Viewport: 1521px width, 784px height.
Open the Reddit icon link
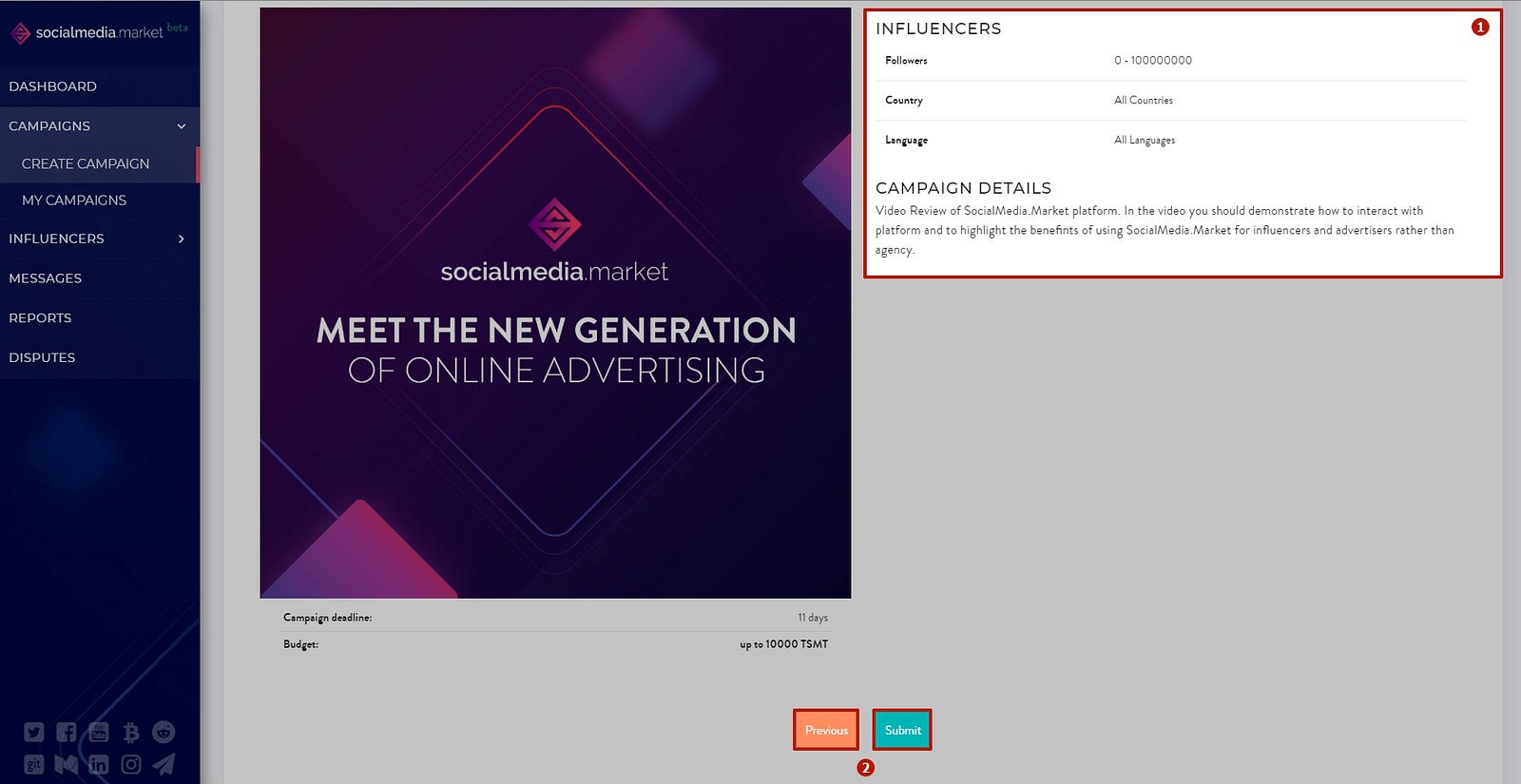164,732
